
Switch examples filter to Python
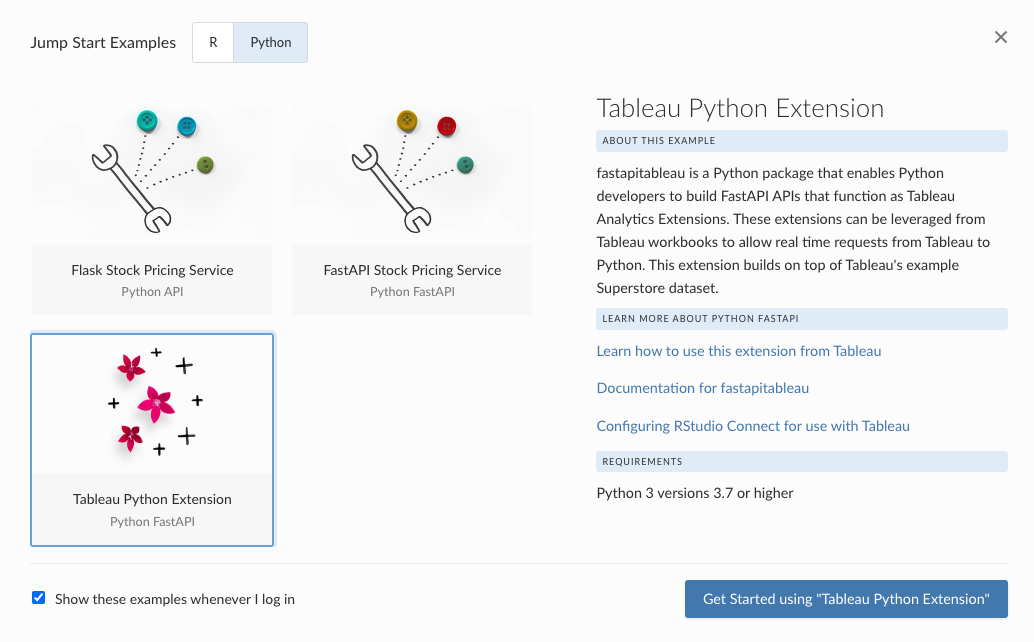click(269, 42)
